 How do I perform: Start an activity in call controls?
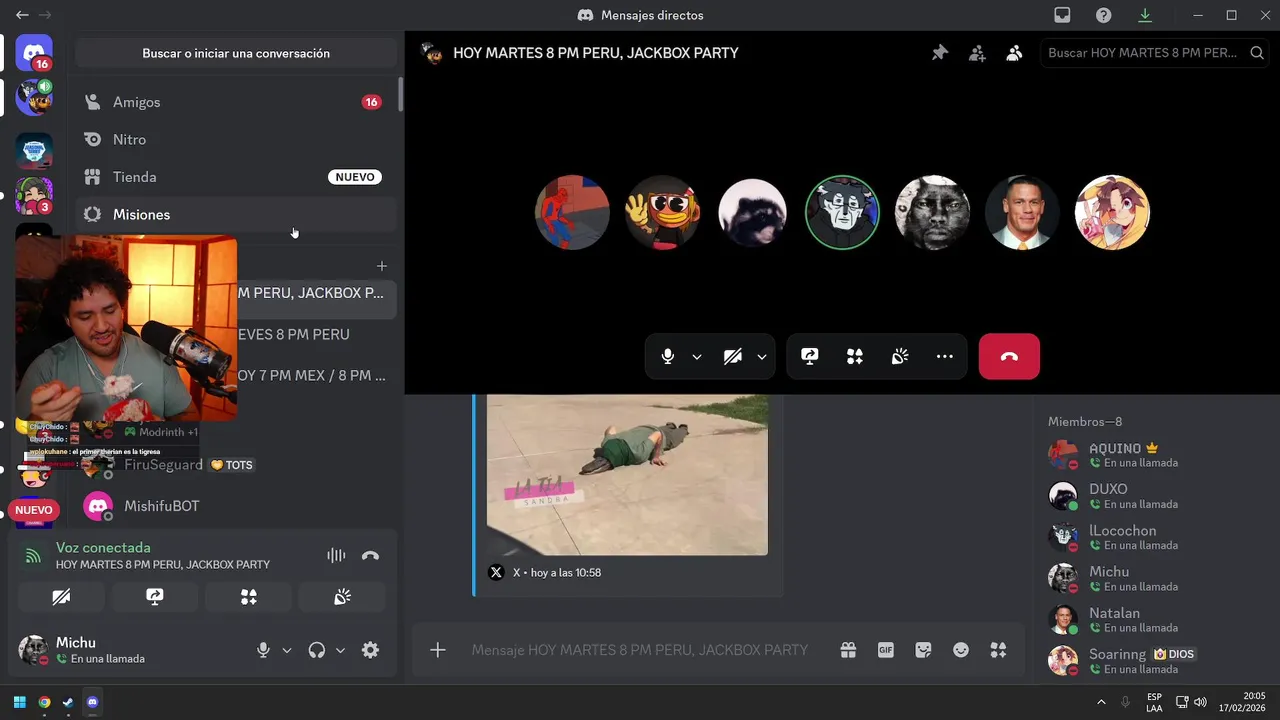[854, 356]
